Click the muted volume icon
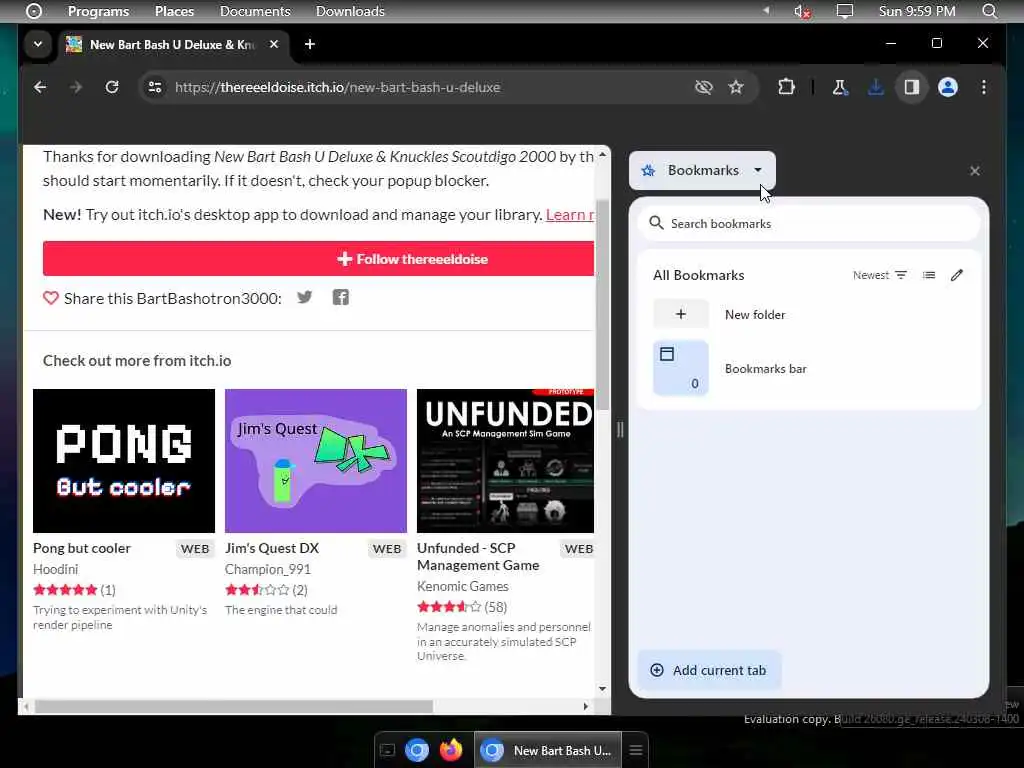The image size is (1024, 768). 802,11
